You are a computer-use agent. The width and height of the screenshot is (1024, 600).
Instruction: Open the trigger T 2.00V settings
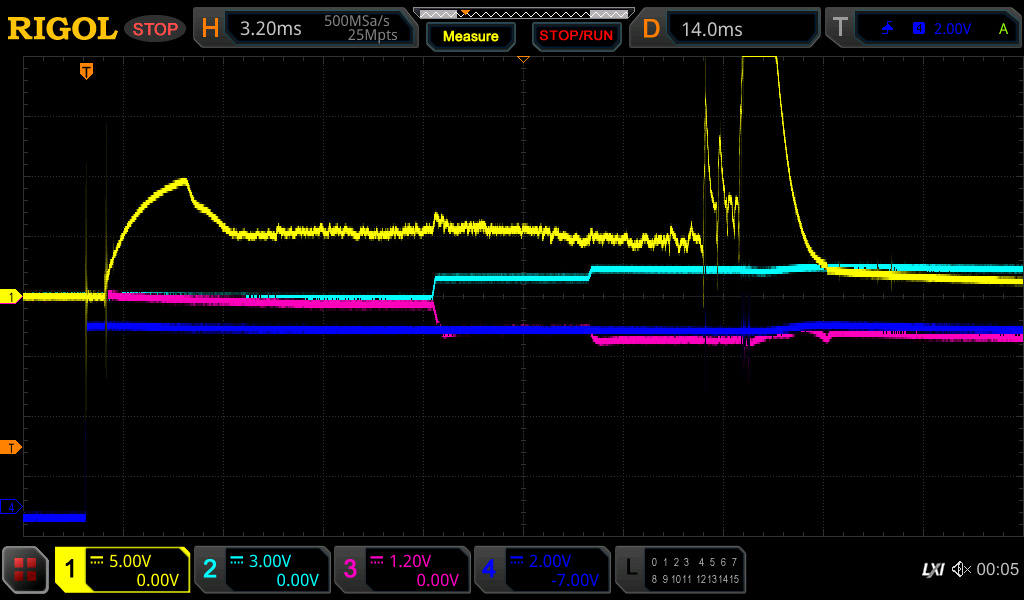click(923, 29)
